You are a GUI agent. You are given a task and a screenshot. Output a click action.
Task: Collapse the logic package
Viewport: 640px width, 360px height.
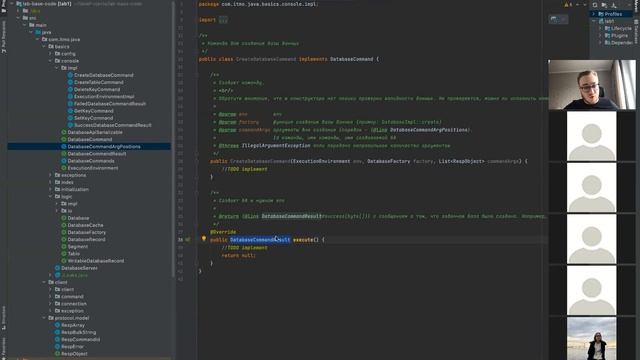pos(51,197)
